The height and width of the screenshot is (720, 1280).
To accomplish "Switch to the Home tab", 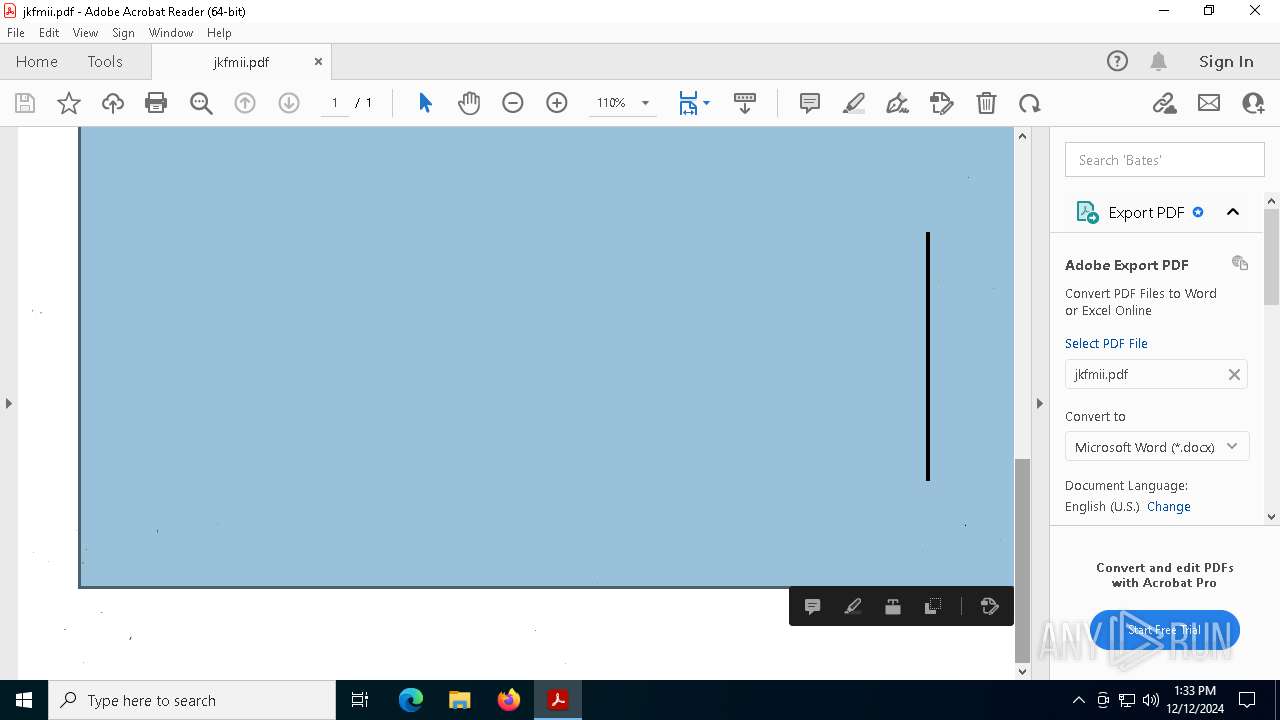I will click(x=37, y=61).
